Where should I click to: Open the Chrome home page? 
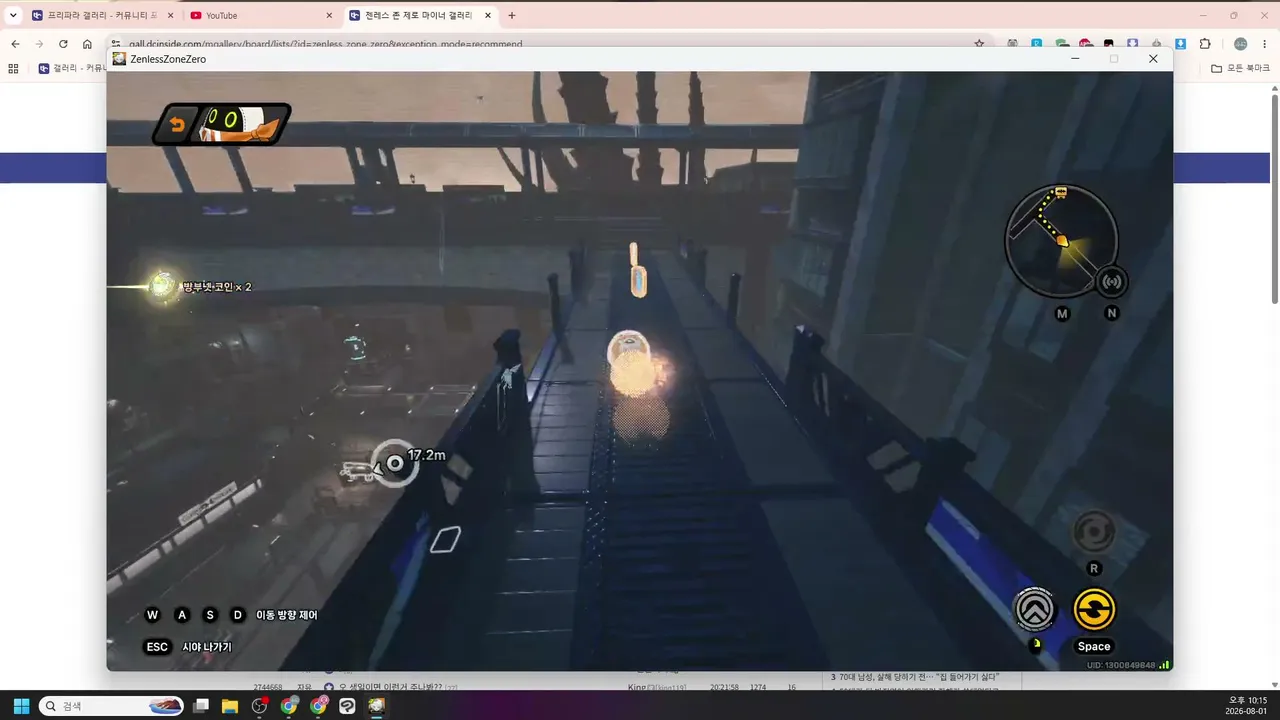[87, 44]
